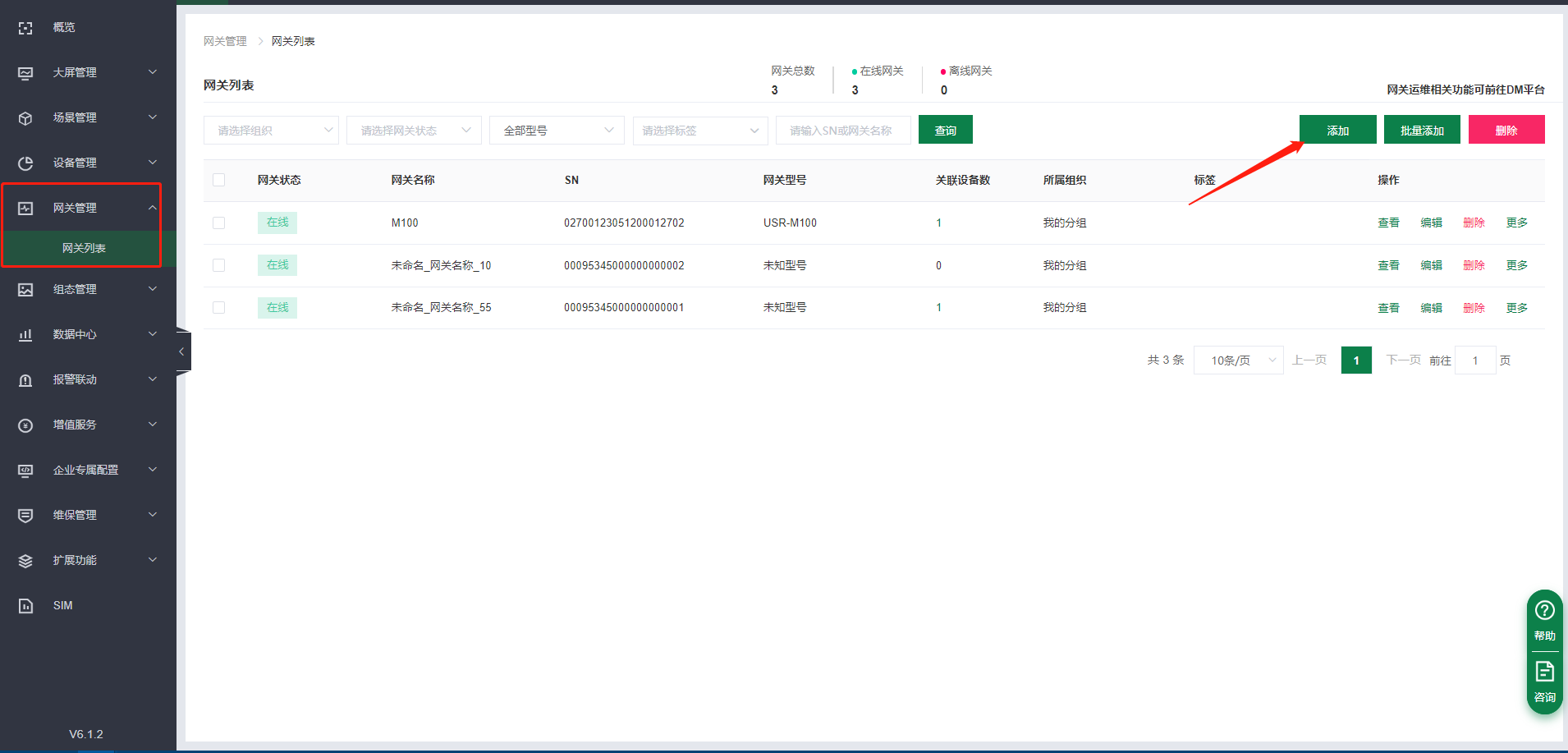The height and width of the screenshot is (753, 1568).
Task: Open the 帮助 help icon
Action: (x=1544, y=611)
